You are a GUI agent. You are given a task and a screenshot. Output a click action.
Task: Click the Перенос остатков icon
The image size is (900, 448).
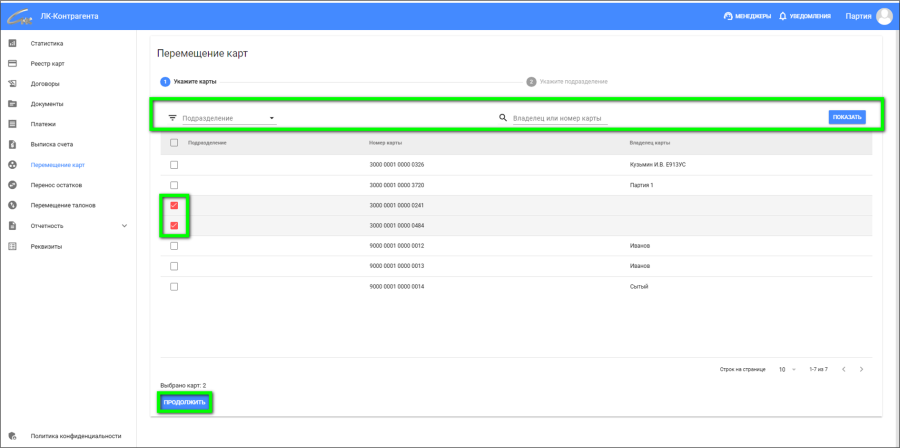click(12, 185)
